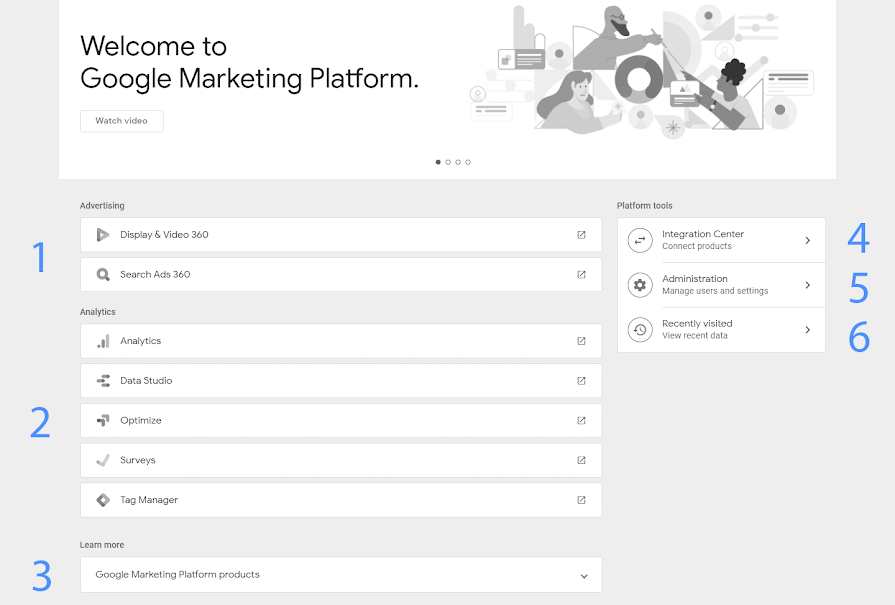Click the Data Studio product icon
The width and height of the screenshot is (895, 605).
click(102, 381)
